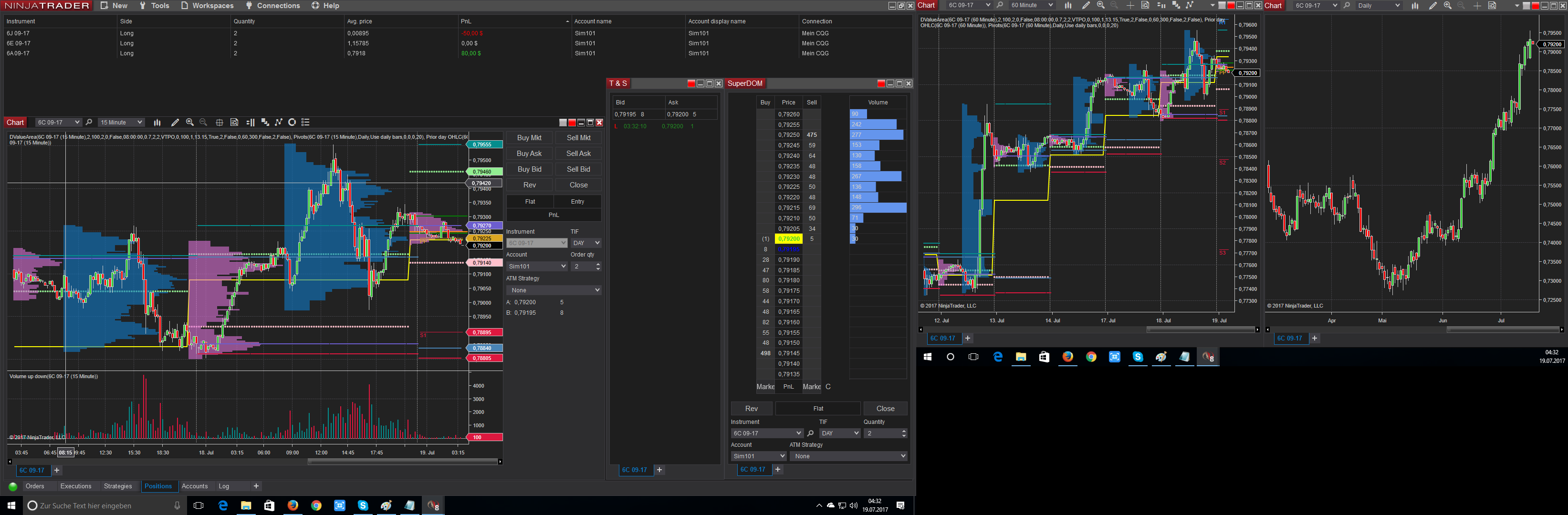Image resolution: width=1568 pixels, height=515 pixels.
Task: Toggle chart trader icon in 15 Minute chart
Action: pos(250,122)
